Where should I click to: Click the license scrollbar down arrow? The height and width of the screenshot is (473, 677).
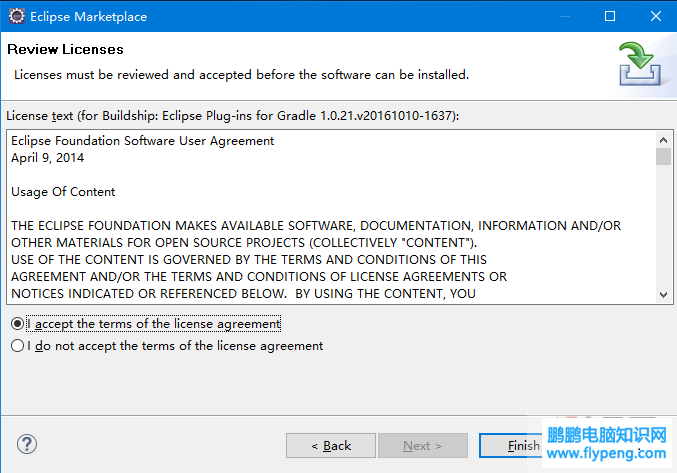(664, 295)
